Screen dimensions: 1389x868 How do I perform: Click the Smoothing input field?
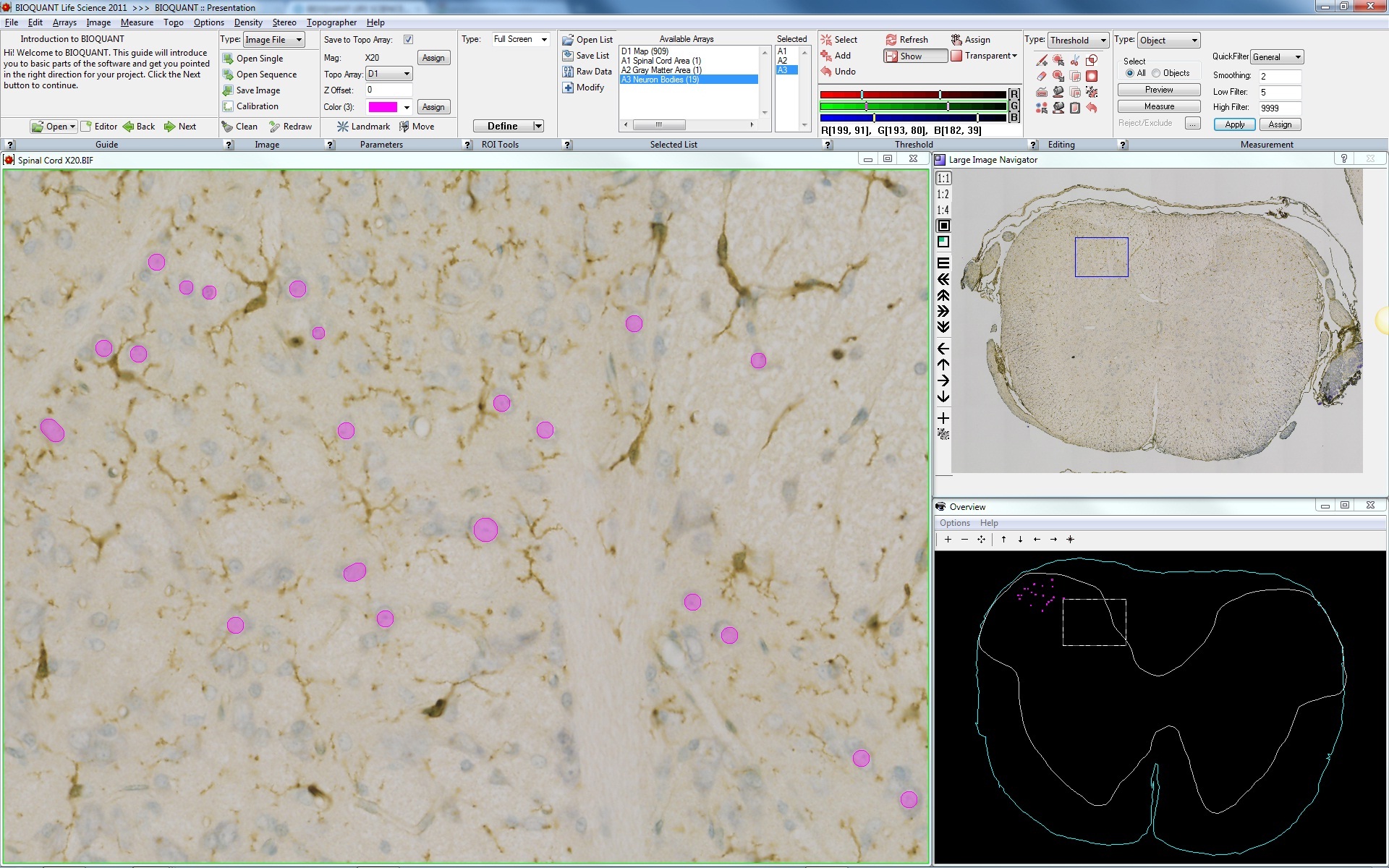click(1279, 76)
